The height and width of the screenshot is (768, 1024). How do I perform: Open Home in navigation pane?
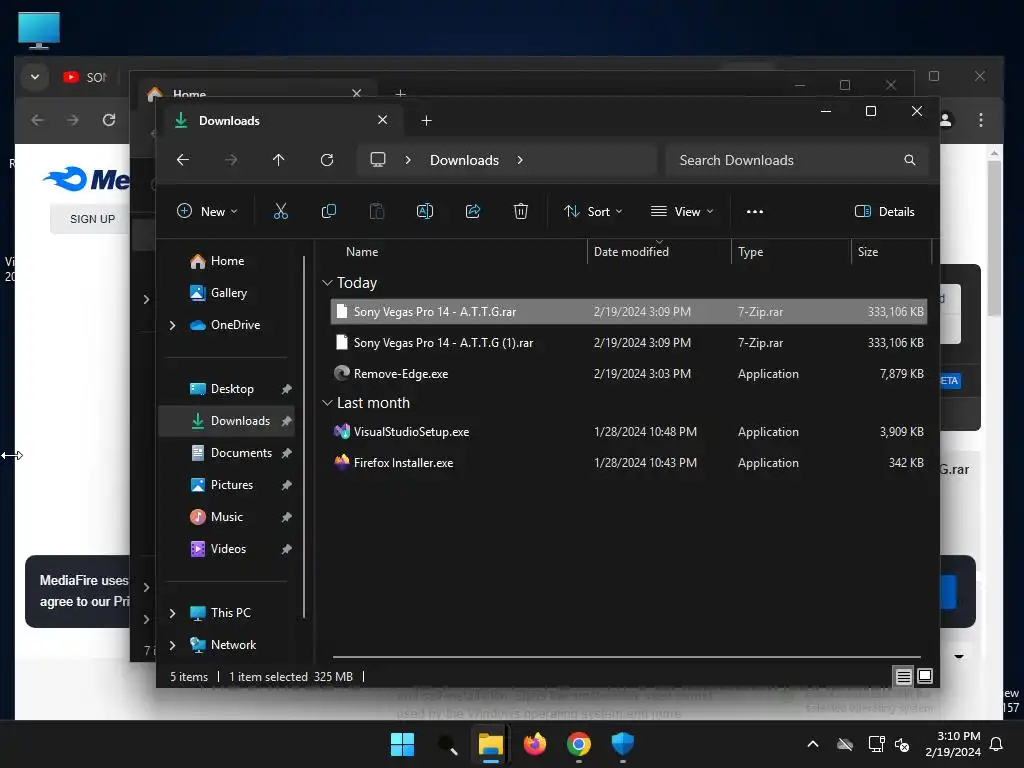click(225, 261)
